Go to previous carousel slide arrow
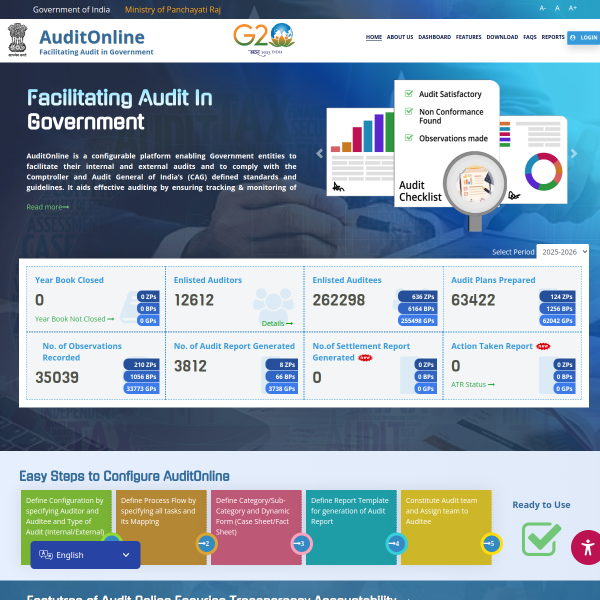This screenshot has width=600, height=600. point(320,153)
